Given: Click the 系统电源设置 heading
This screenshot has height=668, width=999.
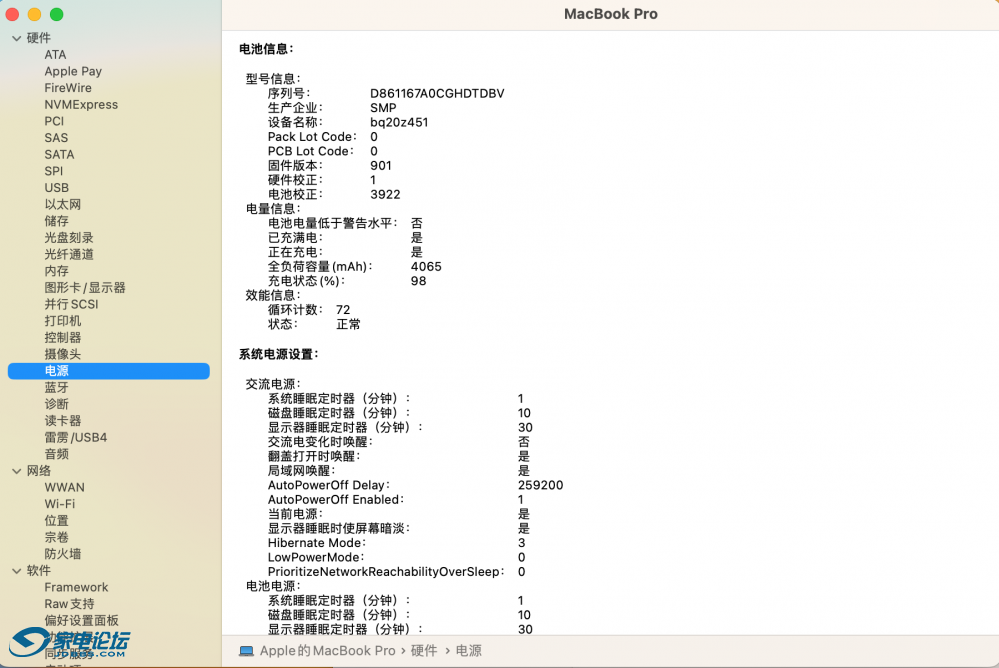Looking at the screenshot, I should 278,354.
